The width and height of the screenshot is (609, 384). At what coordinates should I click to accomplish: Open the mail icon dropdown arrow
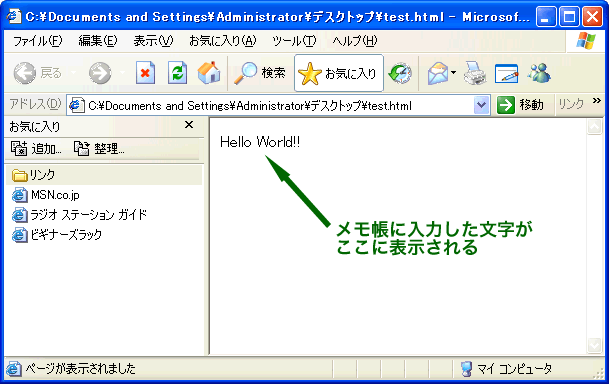[454, 73]
